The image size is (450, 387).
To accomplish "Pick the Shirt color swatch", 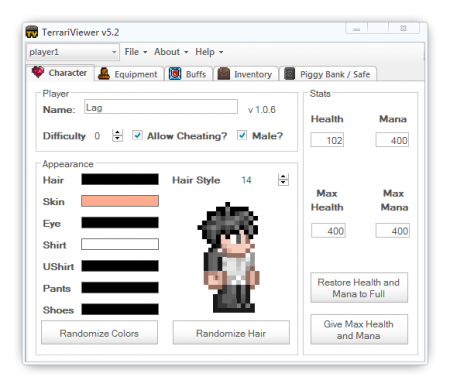I will (120, 244).
